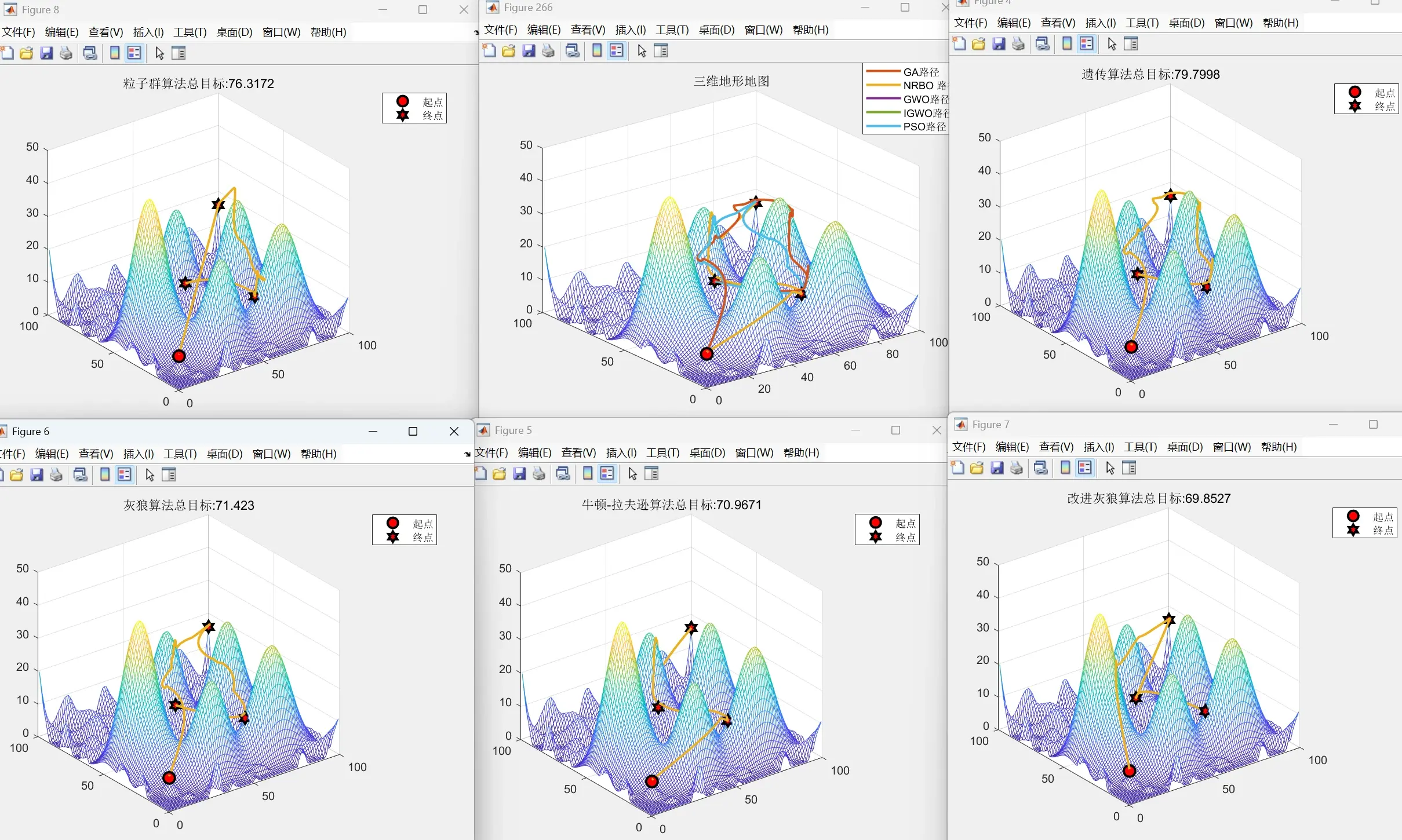
Task: Click dock arrow at Figure 8 menu bar
Action: (x=476, y=32)
